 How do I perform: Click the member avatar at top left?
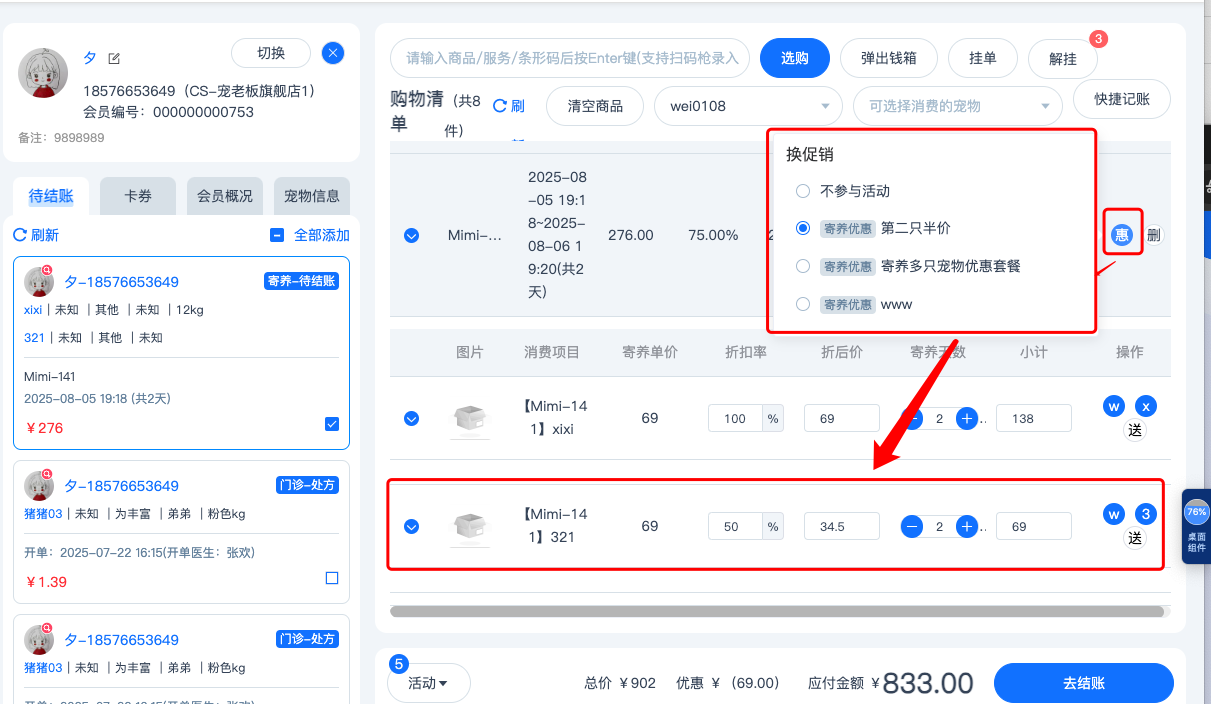point(43,73)
